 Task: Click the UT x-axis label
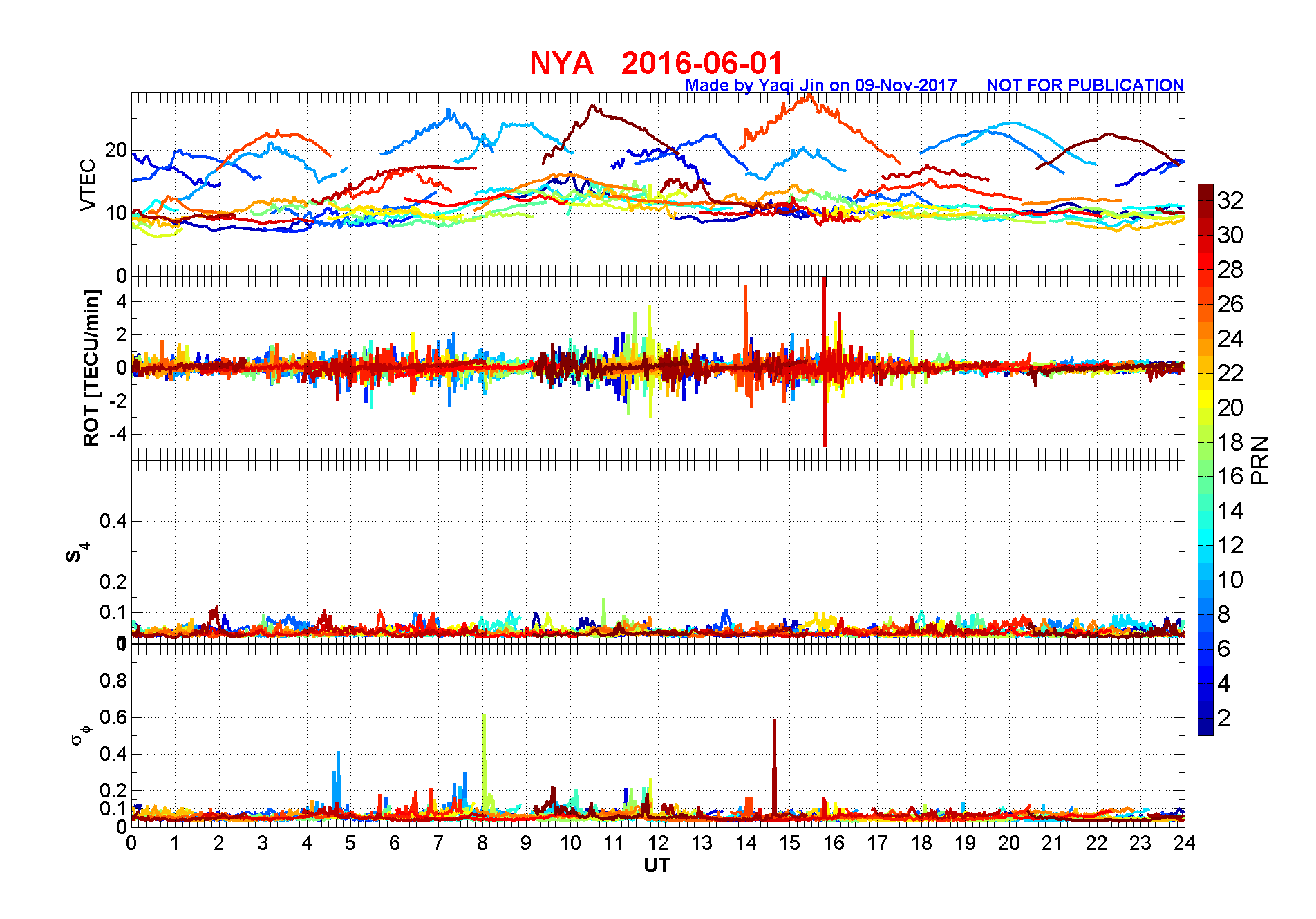tap(657, 865)
